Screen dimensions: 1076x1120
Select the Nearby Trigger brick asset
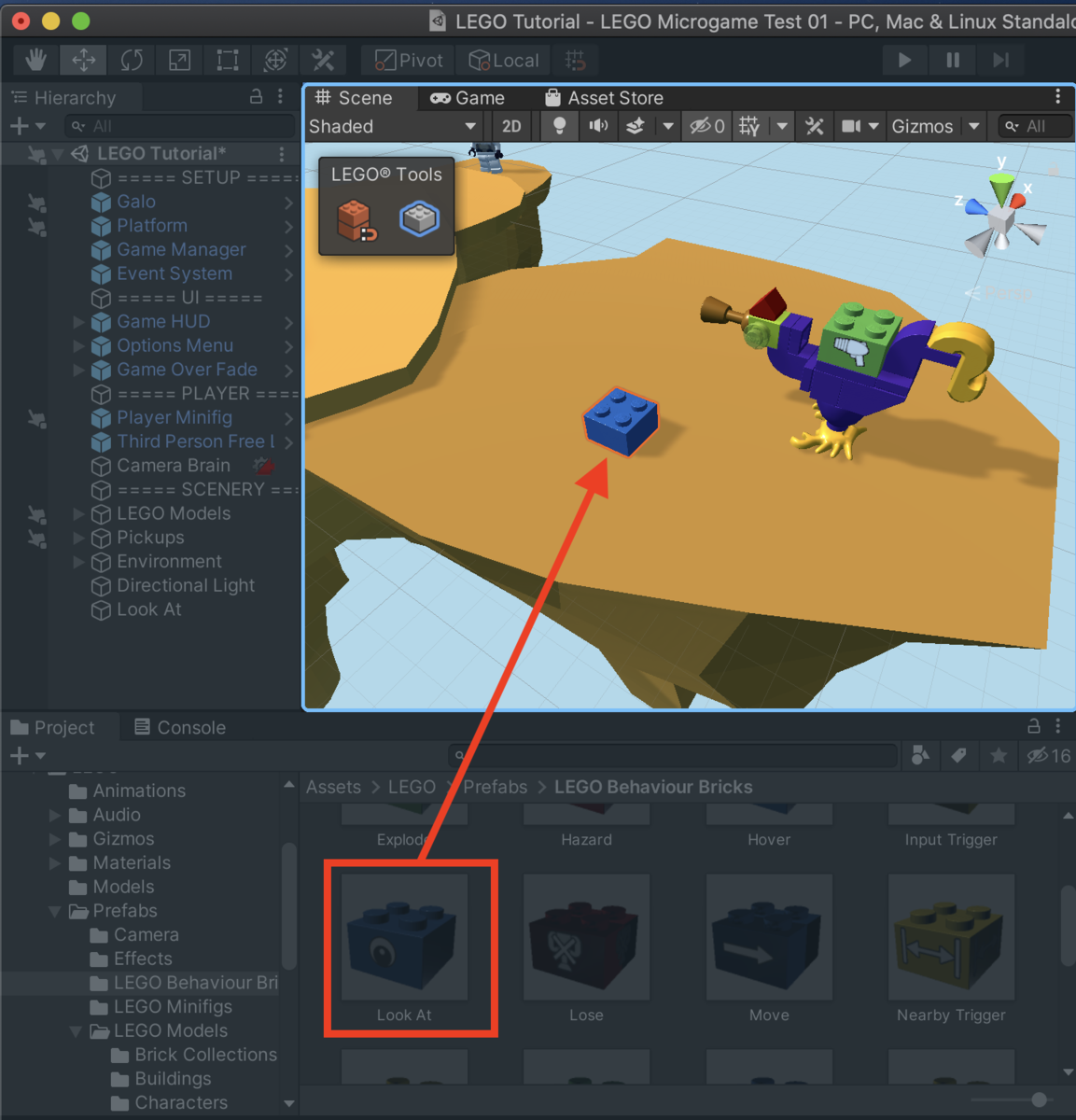point(951,948)
